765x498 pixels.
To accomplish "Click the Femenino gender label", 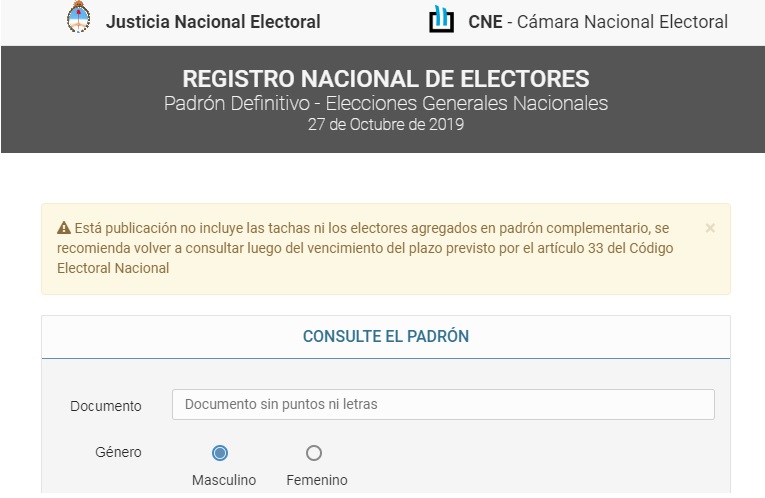I will (317, 480).
